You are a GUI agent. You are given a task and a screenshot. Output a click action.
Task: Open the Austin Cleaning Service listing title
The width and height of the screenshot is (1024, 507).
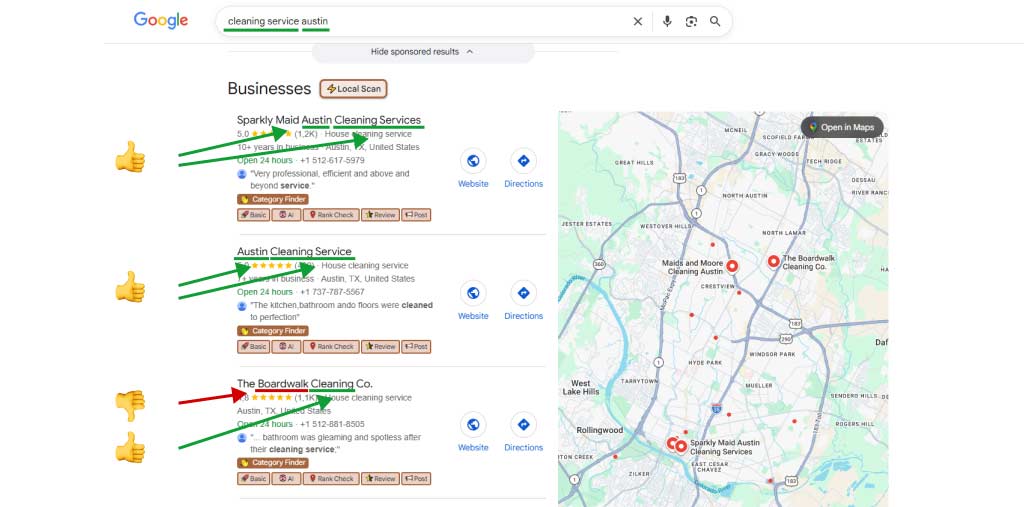[x=294, y=252]
